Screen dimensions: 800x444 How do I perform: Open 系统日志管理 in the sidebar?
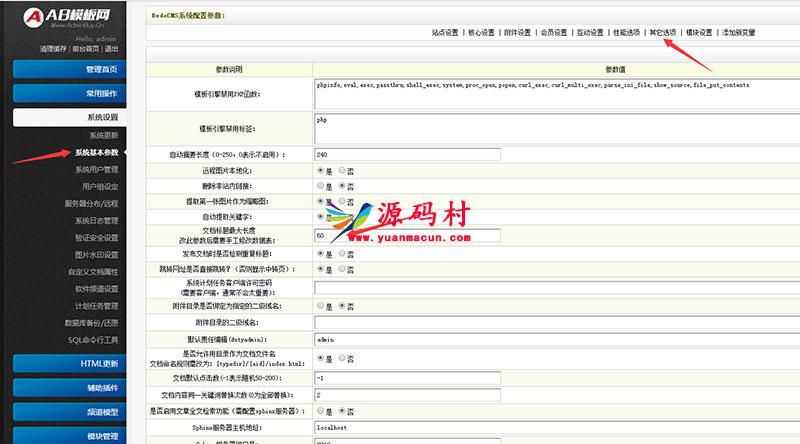click(x=96, y=220)
